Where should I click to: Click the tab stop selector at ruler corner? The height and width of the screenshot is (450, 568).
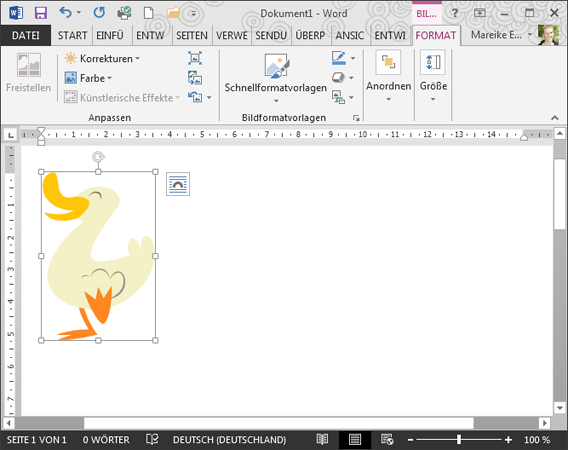click(x=11, y=135)
